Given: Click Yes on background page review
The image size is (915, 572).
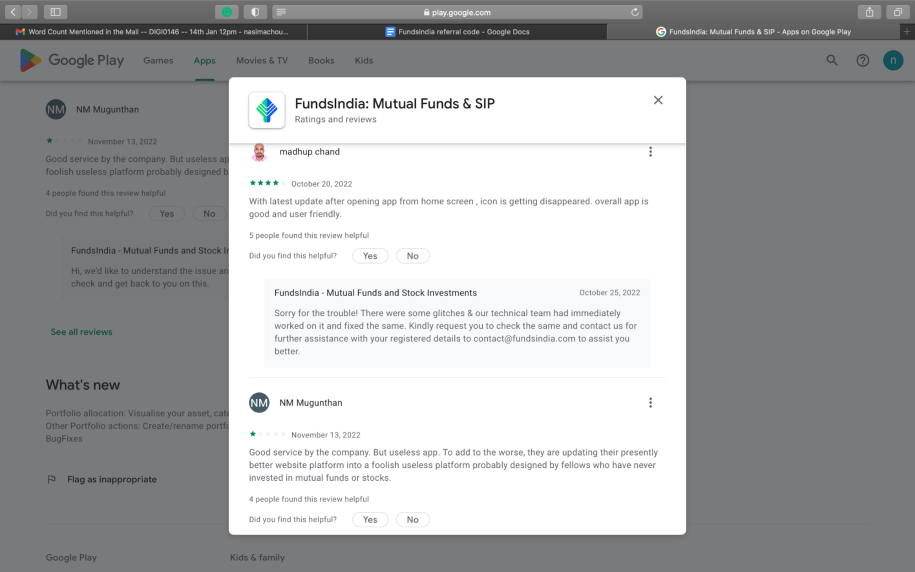Looking at the screenshot, I should pos(167,214).
